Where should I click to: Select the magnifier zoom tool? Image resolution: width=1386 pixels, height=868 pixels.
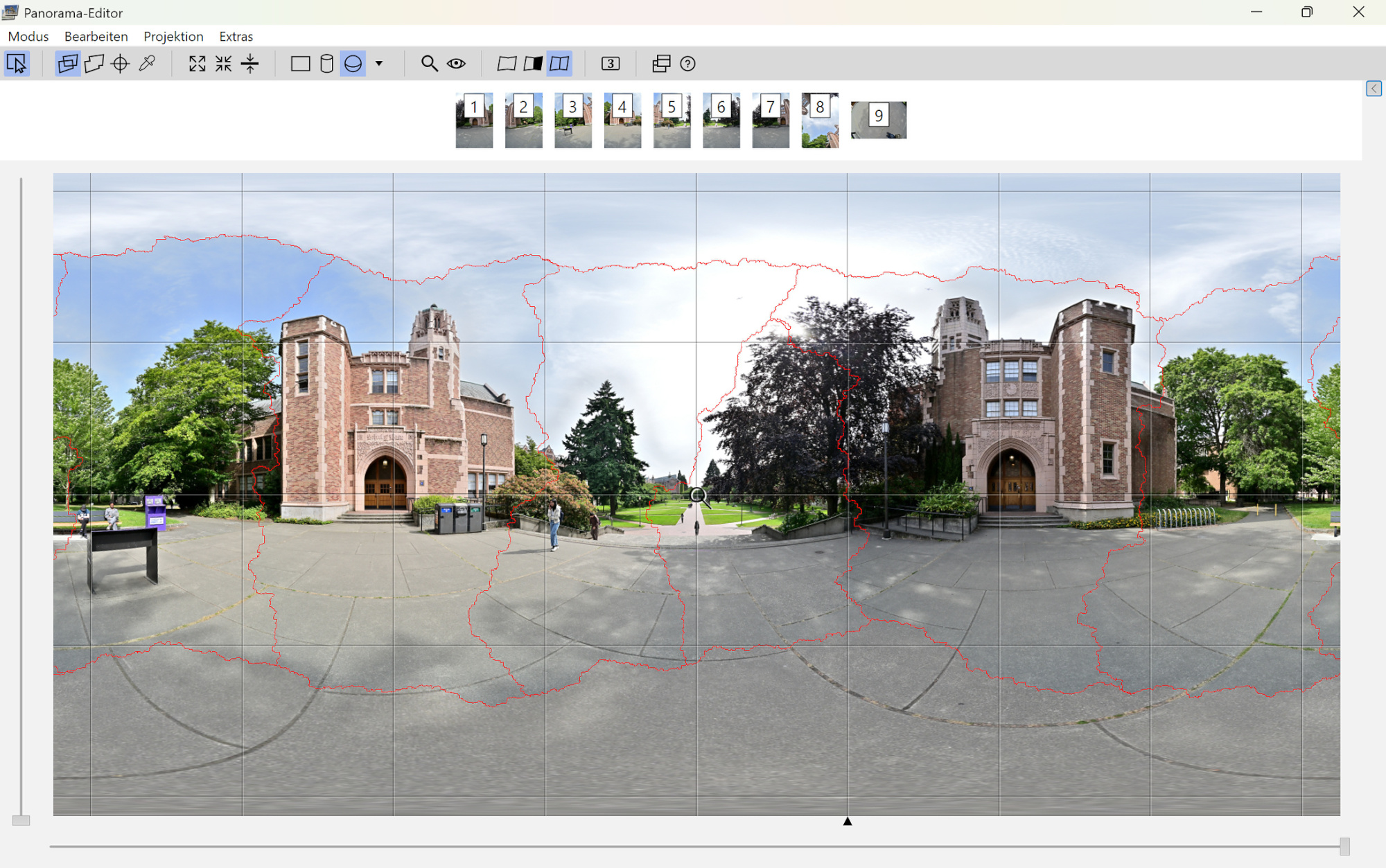[429, 64]
